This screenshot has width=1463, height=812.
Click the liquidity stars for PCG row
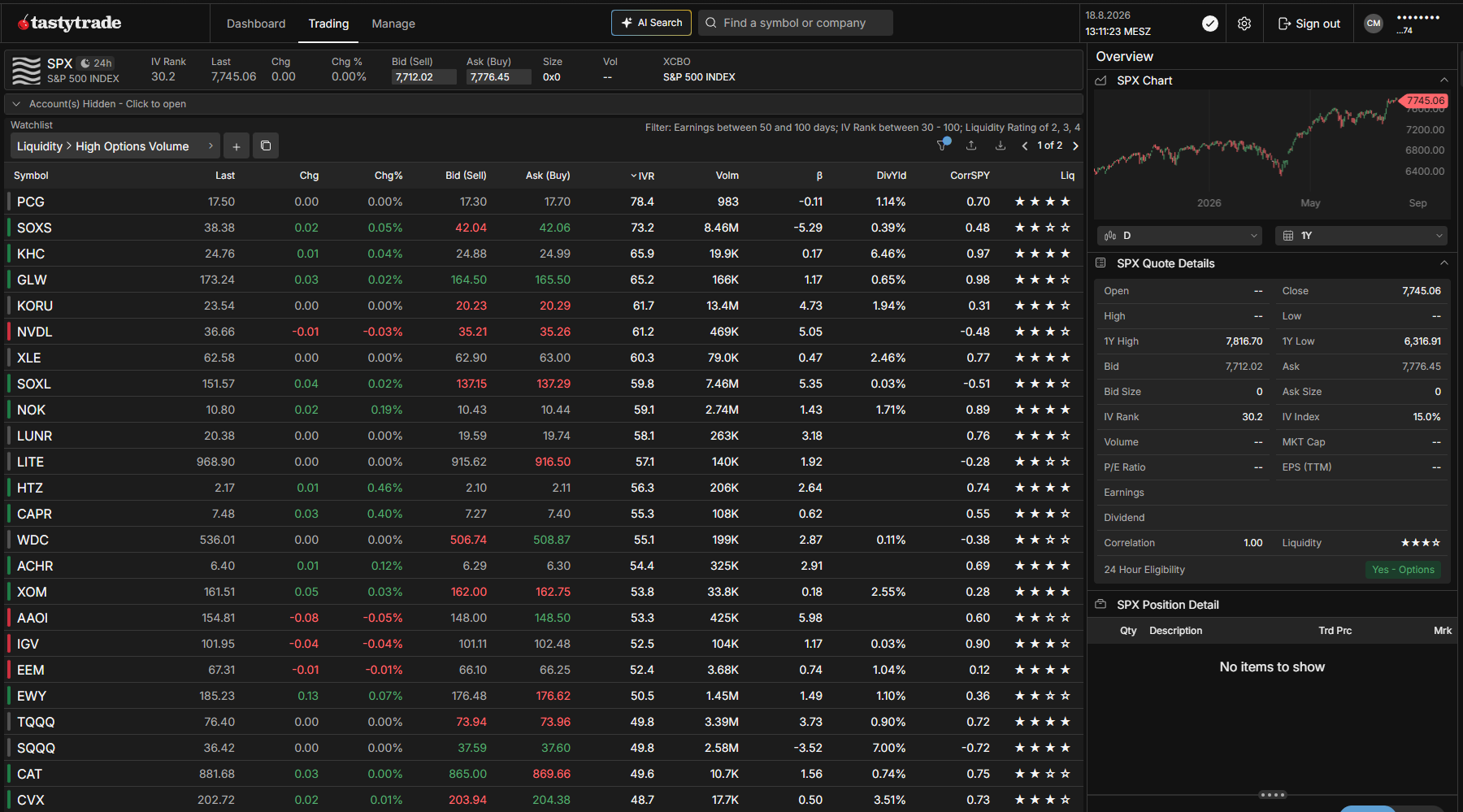point(1043,202)
